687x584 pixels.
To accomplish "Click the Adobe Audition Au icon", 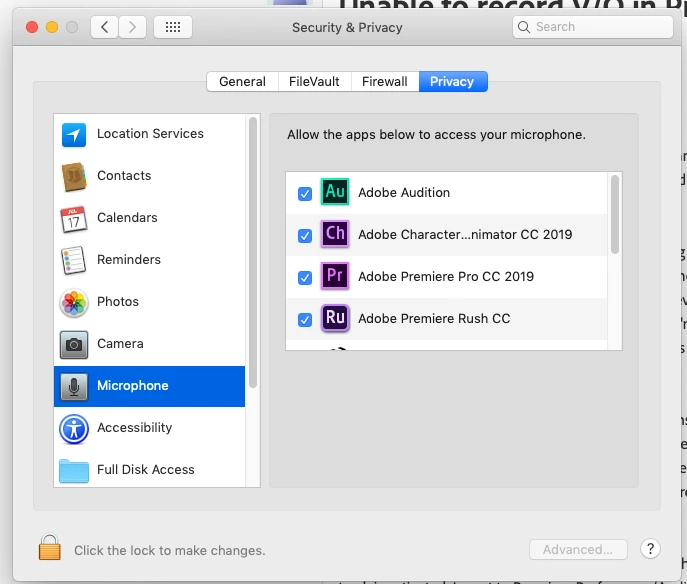I will click(x=335, y=191).
